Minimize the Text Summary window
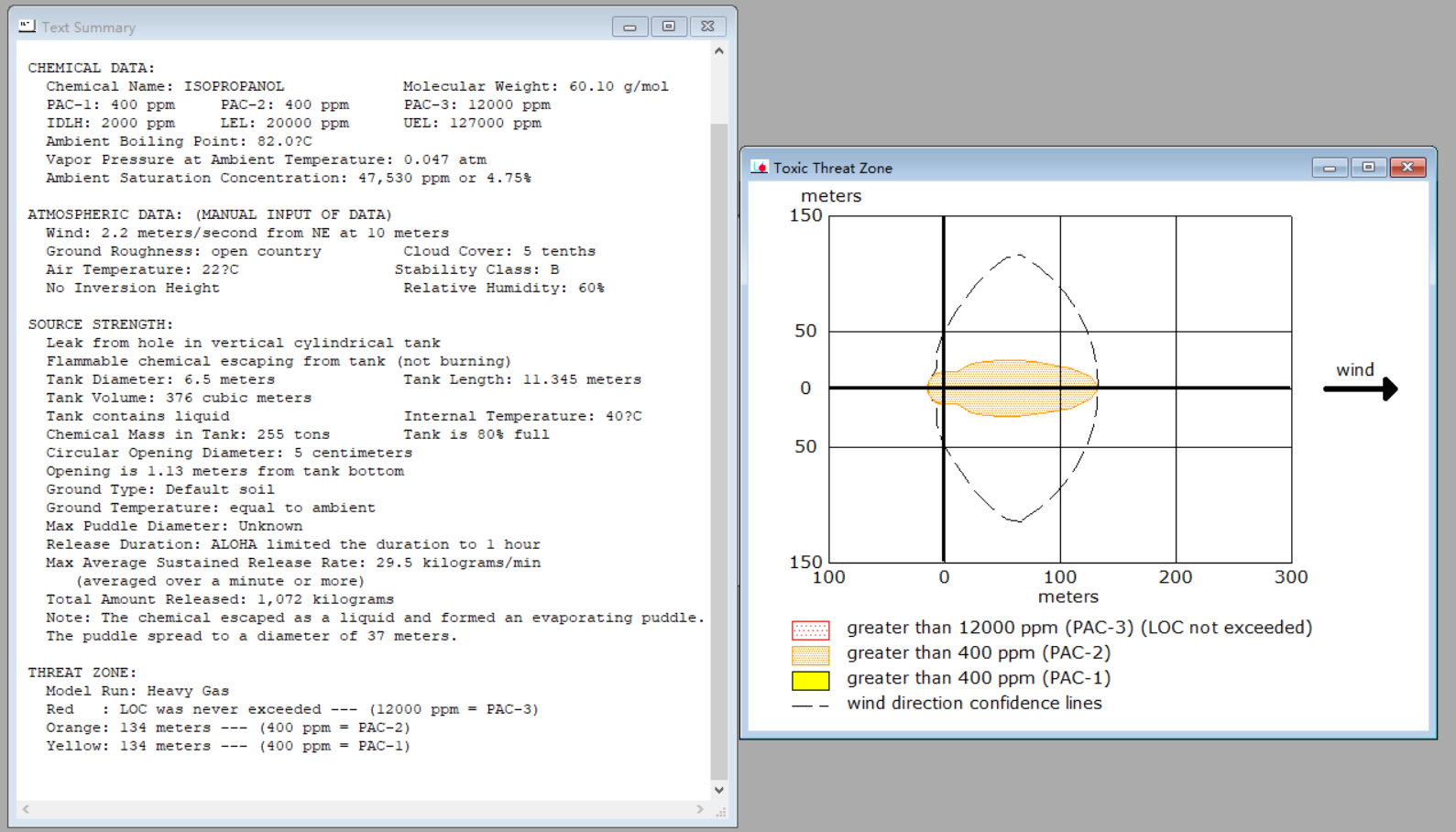This screenshot has height=832, width=1456. pyautogui.click(x=629, y=27)
